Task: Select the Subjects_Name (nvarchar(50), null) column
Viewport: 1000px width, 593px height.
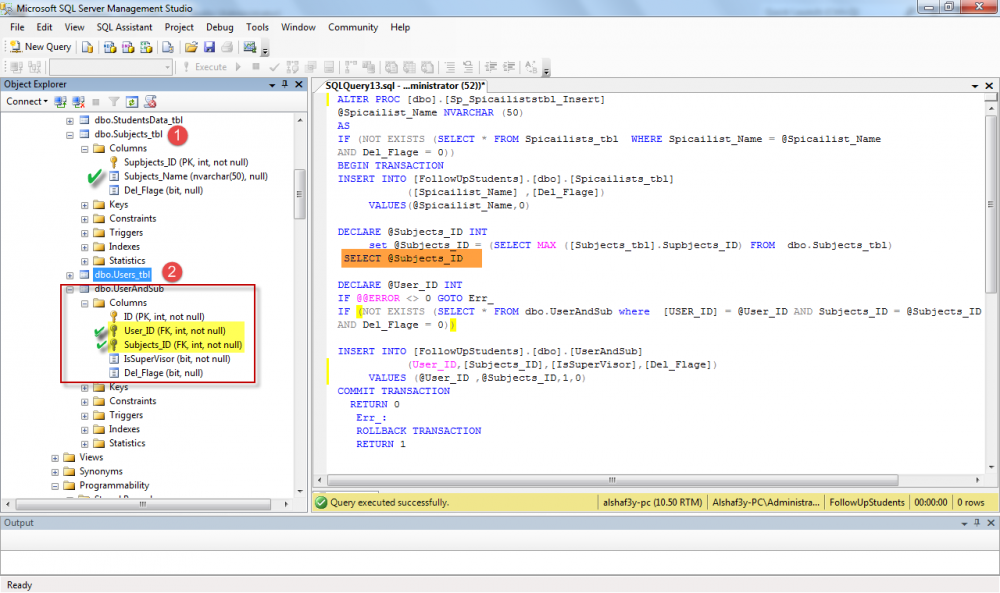Action: [x=195, y=177]
